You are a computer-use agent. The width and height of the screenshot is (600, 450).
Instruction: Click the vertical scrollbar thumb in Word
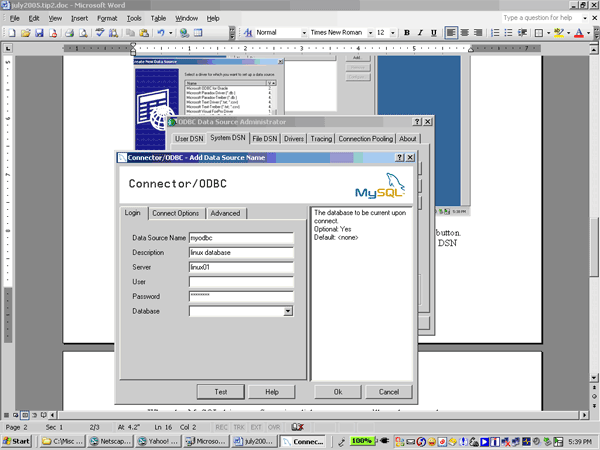[594, 246]
